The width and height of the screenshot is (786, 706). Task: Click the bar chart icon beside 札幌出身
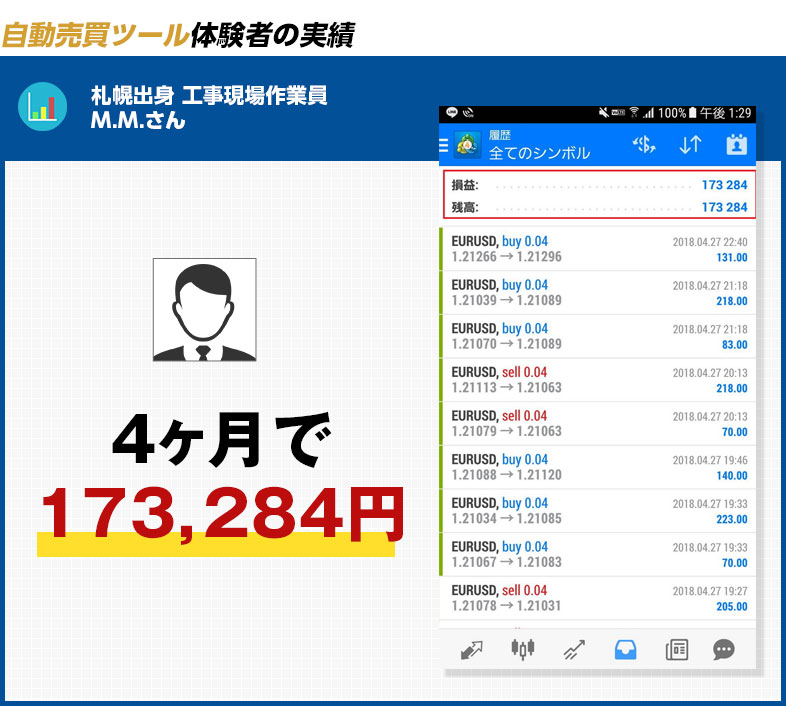point(43,106)
